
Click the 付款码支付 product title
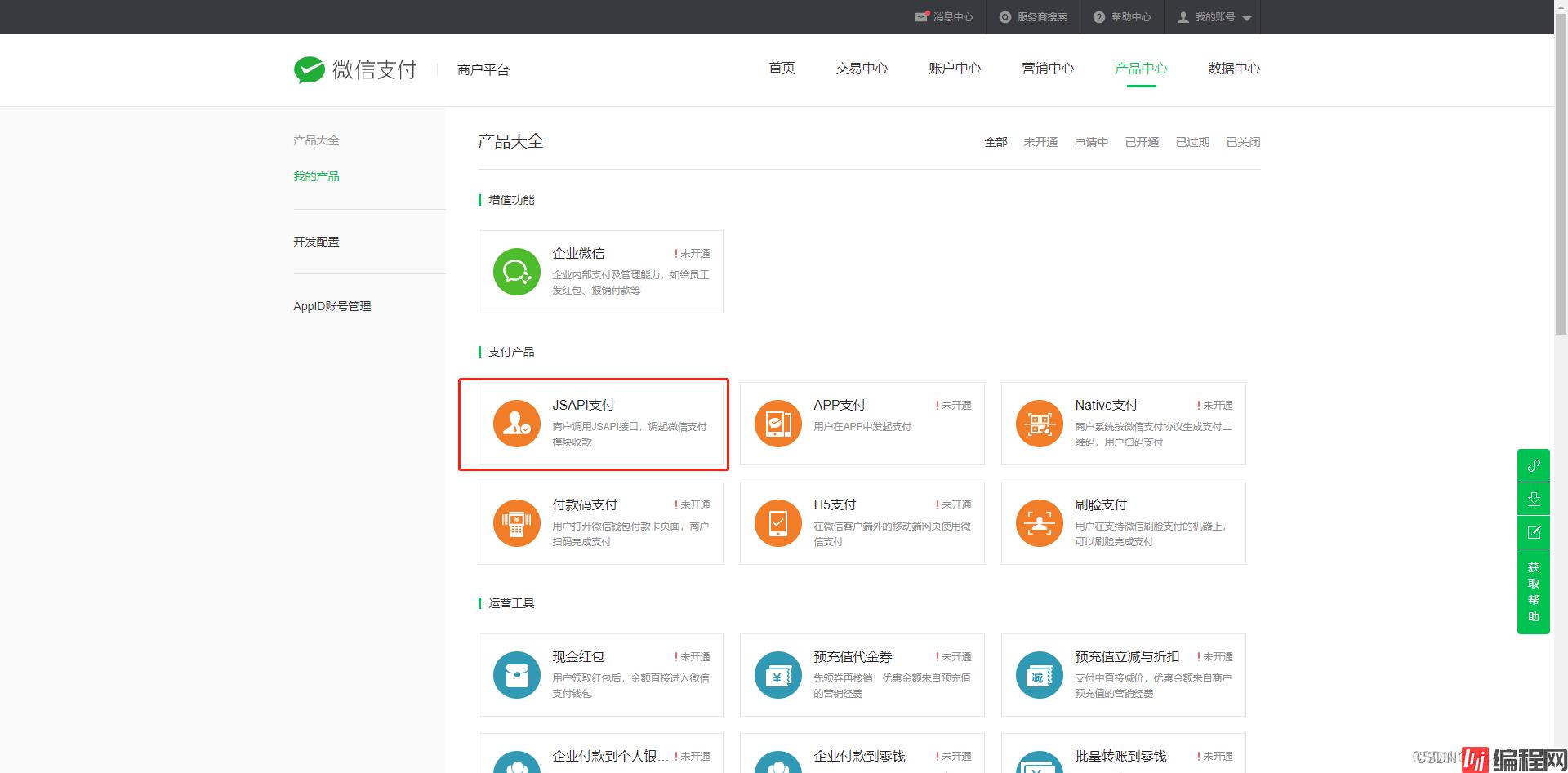click(x=585, y=504)
